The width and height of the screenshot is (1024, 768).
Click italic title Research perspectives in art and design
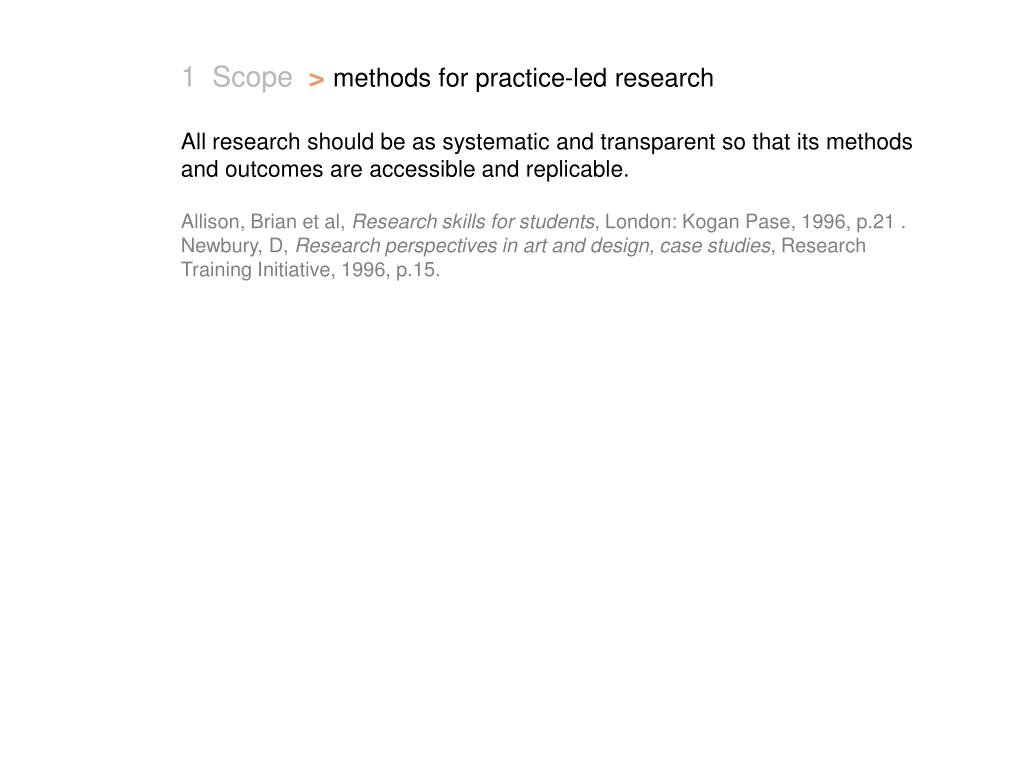(474, 246)
